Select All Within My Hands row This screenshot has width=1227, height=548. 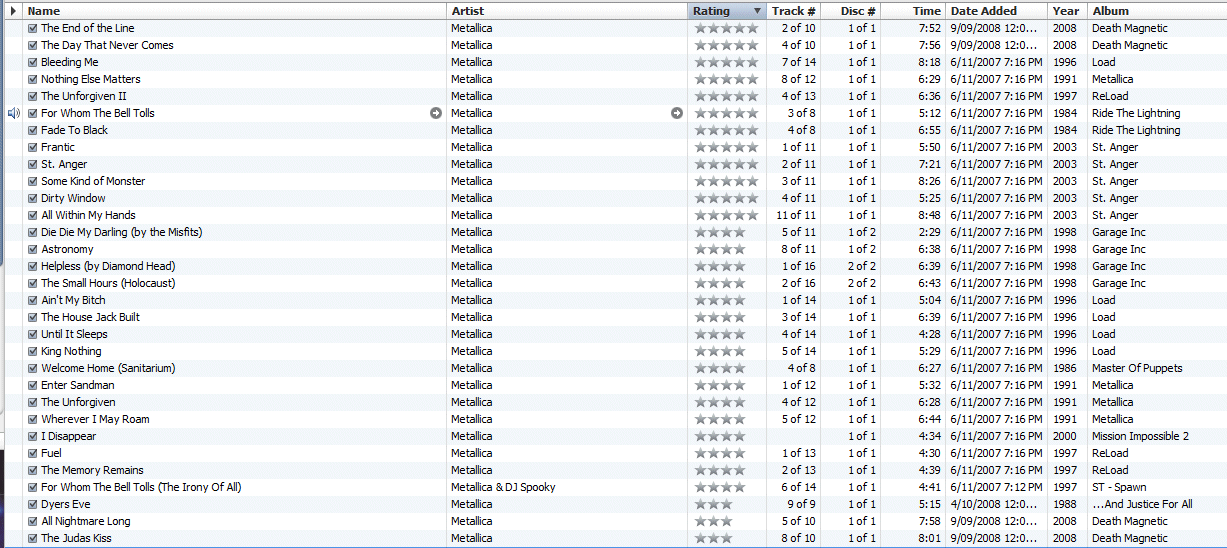point(88,215)
